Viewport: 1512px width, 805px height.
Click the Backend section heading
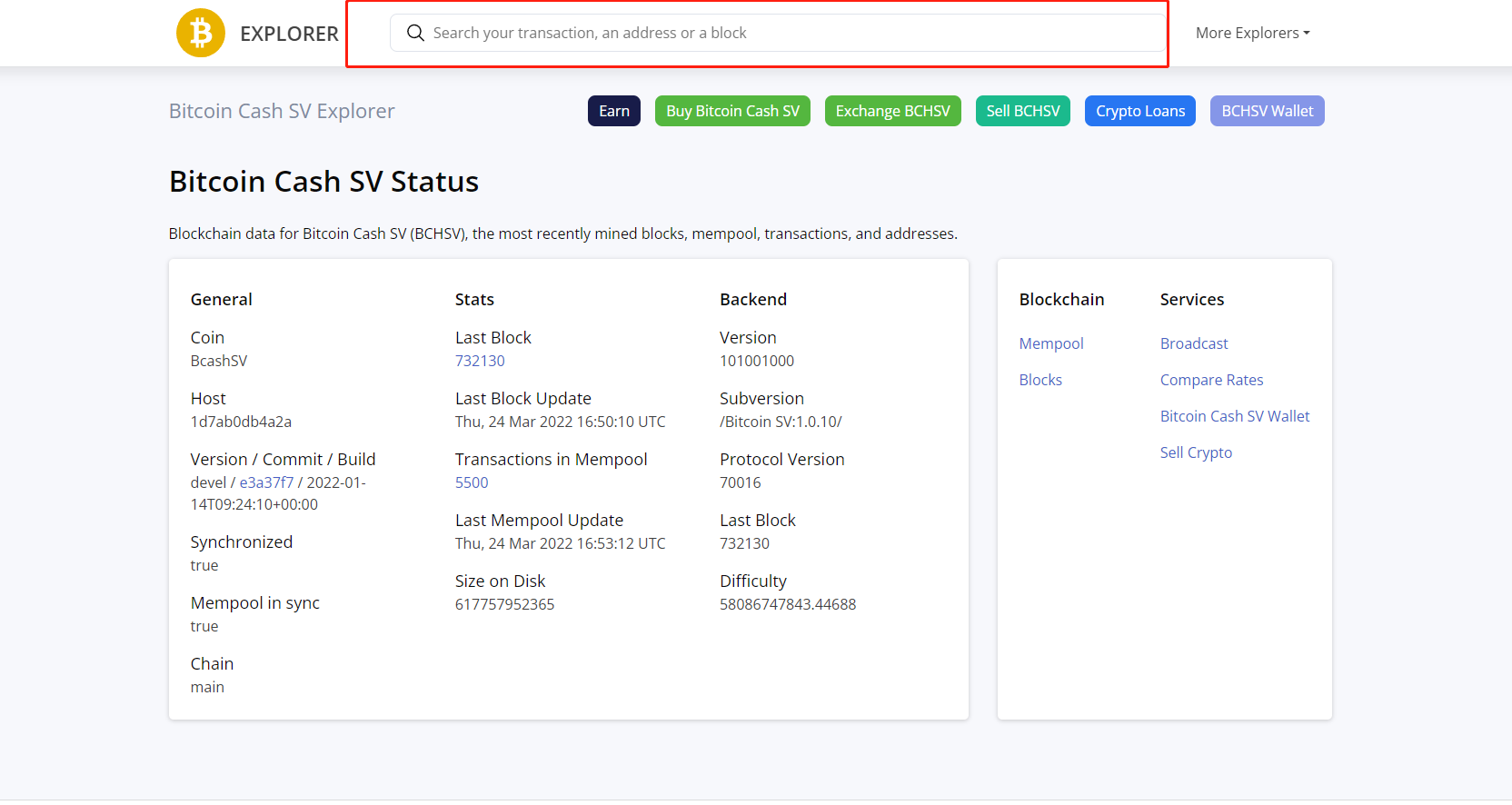coord(753,300)
